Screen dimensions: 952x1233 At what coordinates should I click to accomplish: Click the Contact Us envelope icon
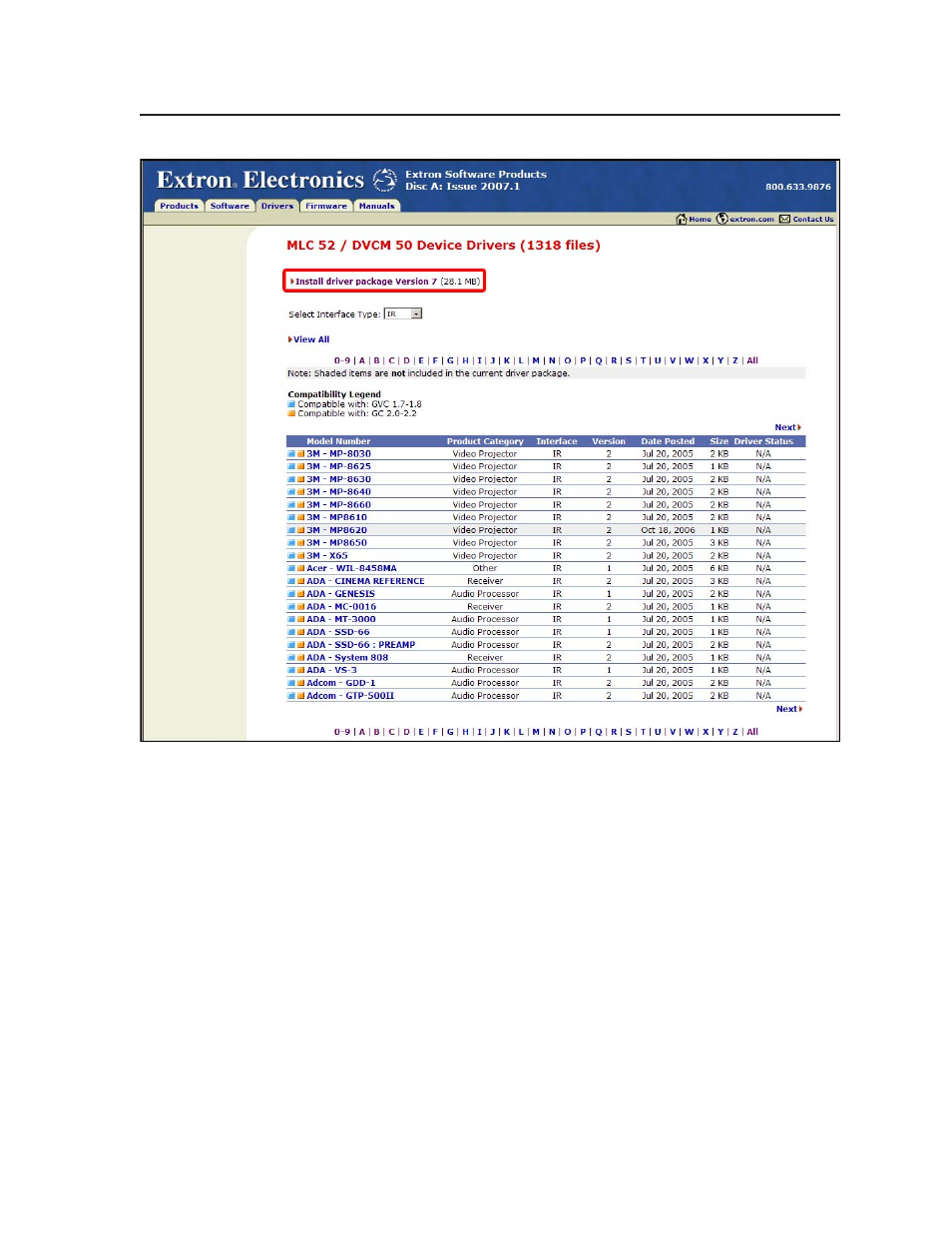(x=784, y=219)
